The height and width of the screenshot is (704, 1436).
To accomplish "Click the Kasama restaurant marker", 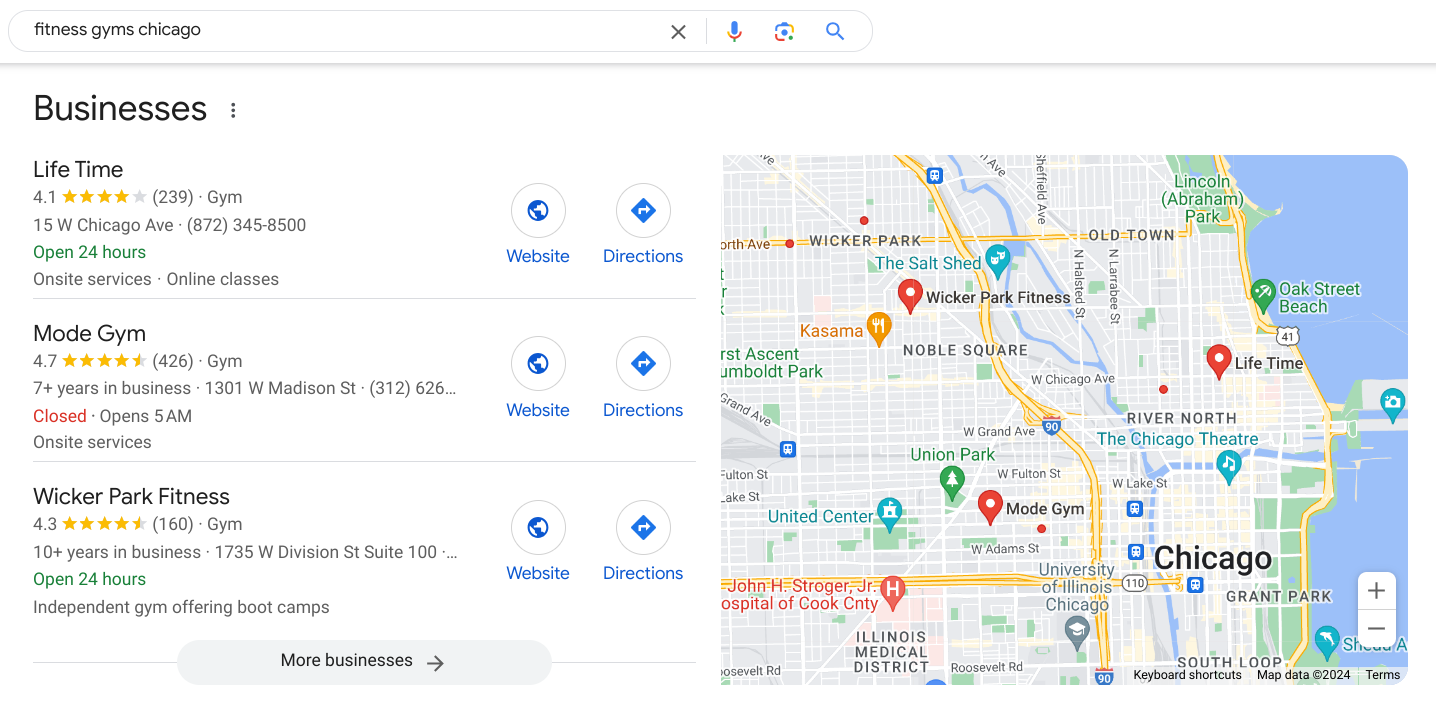I will [x=878, y=328].
